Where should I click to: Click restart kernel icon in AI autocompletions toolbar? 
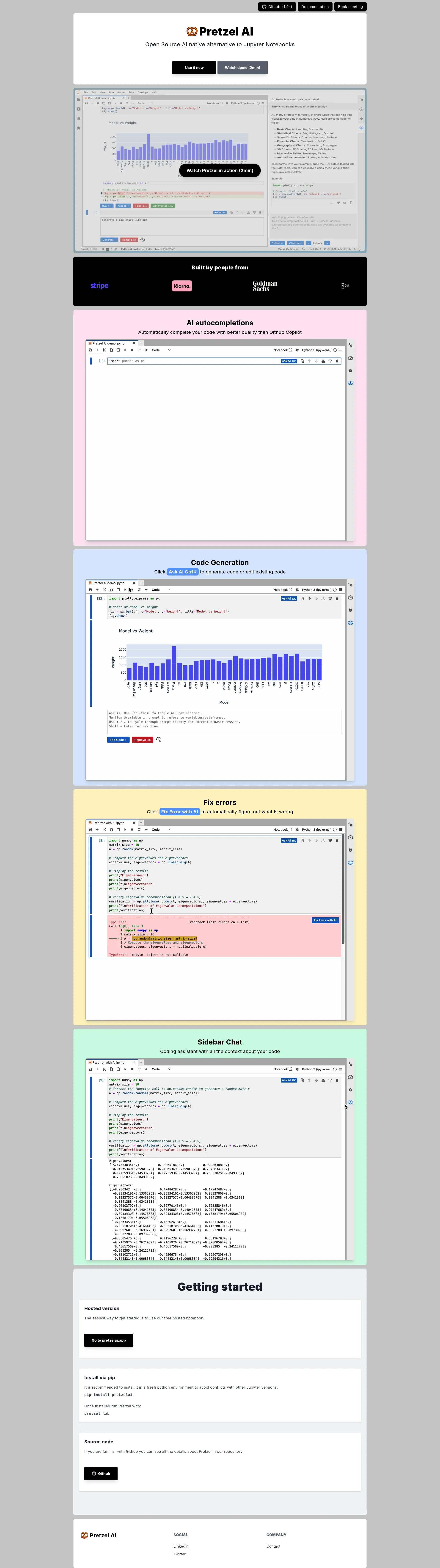click(139, 350)
